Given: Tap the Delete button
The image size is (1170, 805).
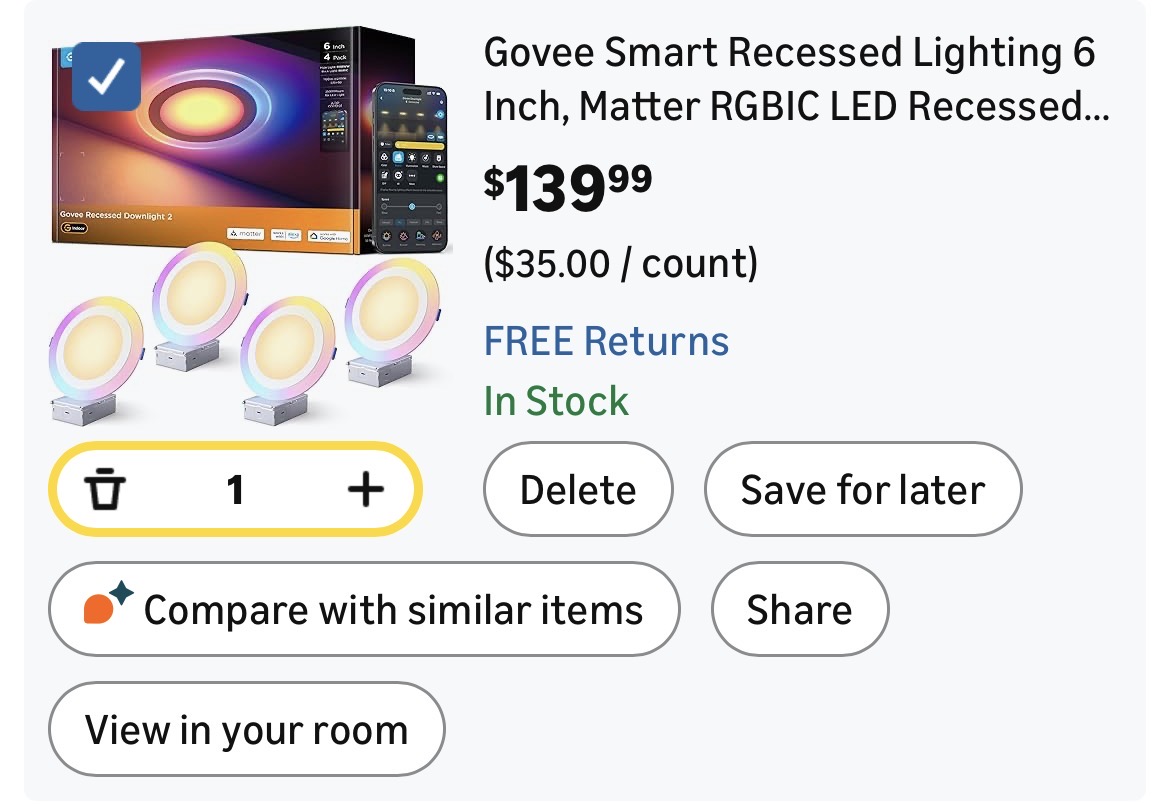Looking at the screenshot, I should point(578,490).
